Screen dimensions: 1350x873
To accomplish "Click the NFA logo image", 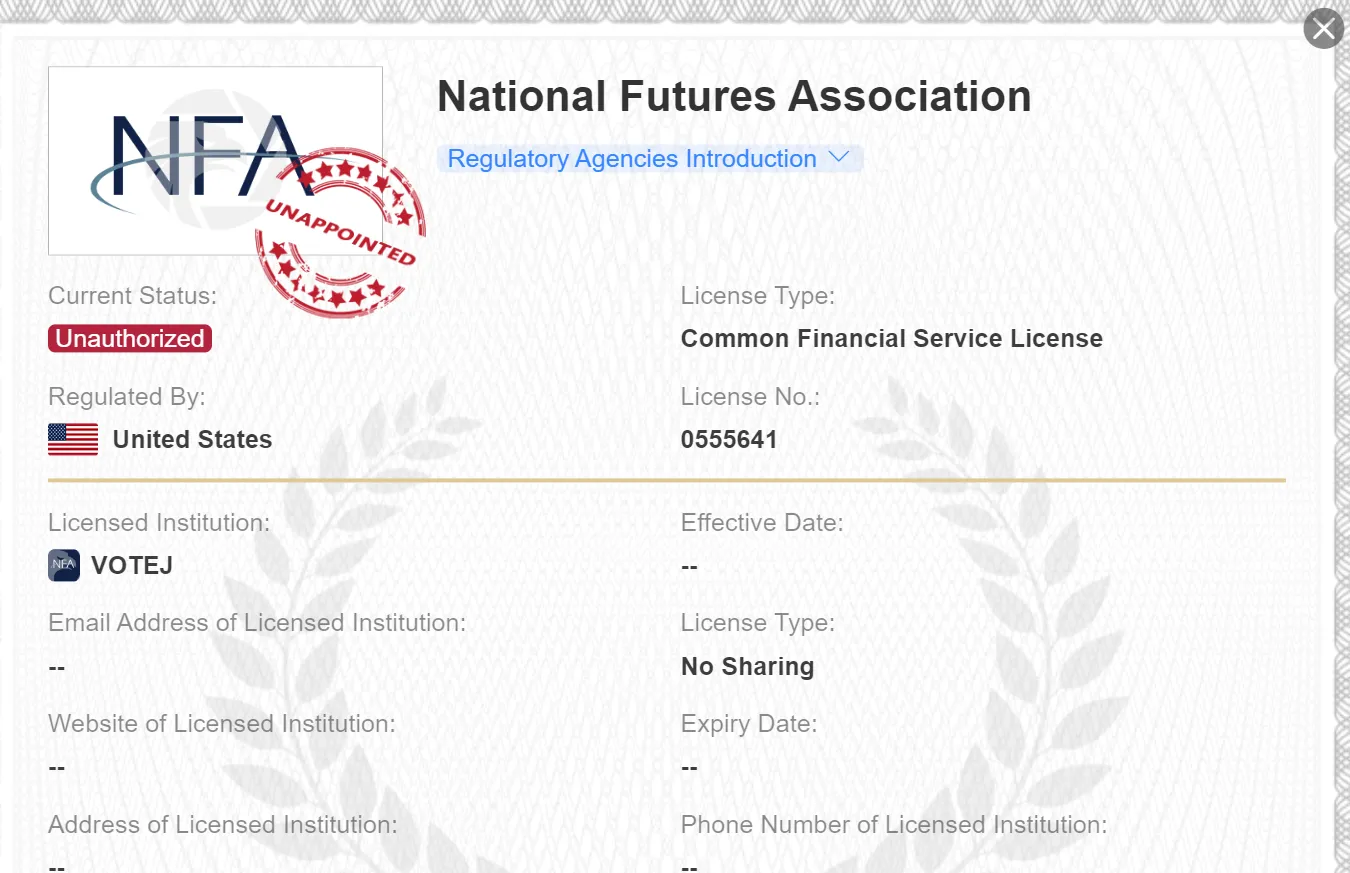I will (x=215, y=161).
